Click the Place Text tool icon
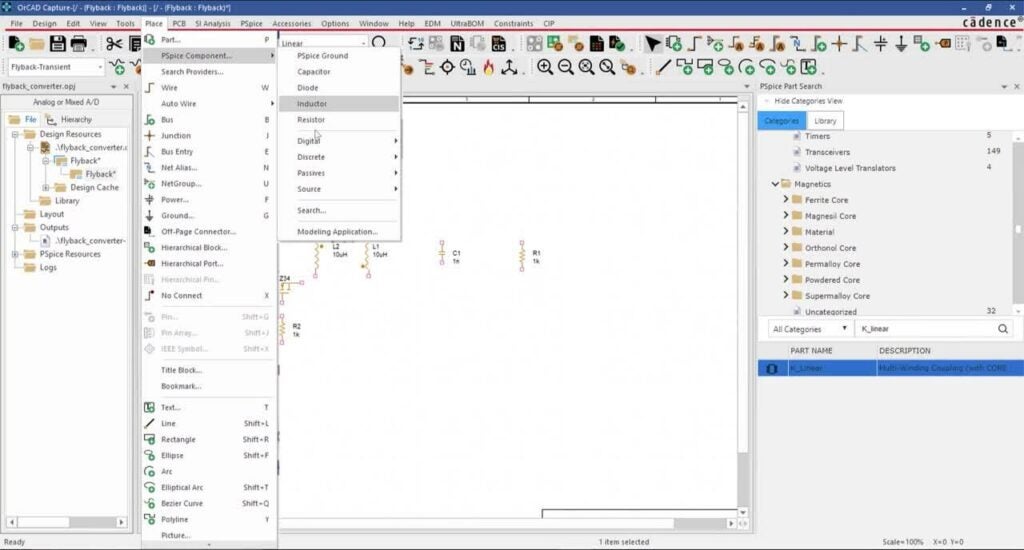Screen dimensions: 1024x550 808,67
